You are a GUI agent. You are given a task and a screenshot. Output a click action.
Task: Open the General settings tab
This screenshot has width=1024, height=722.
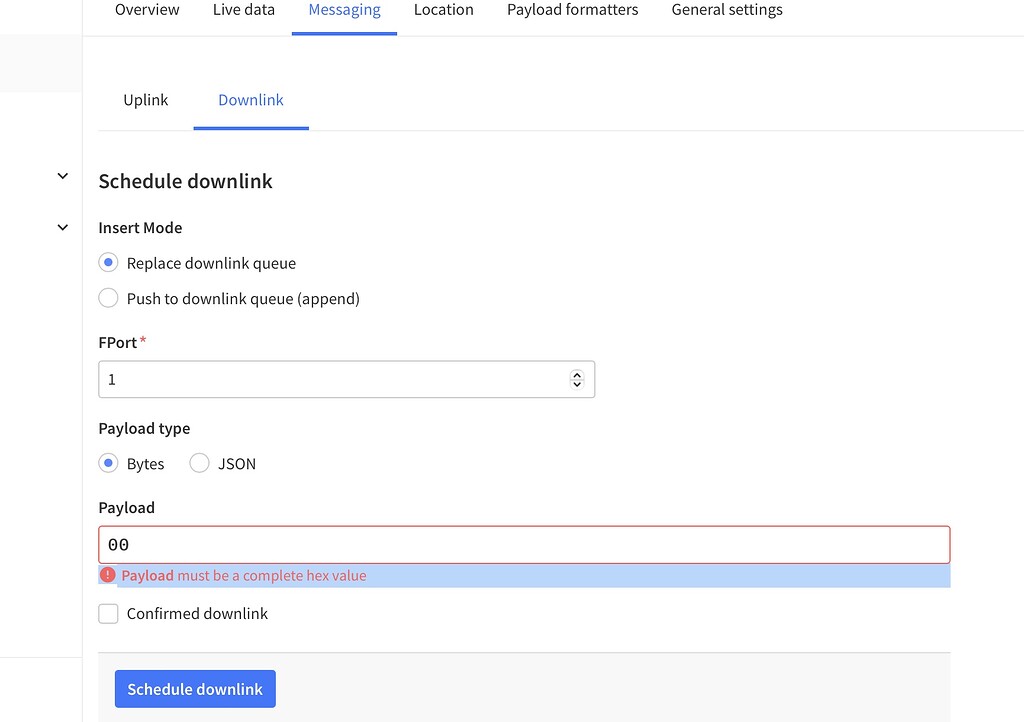coord(727,10)
